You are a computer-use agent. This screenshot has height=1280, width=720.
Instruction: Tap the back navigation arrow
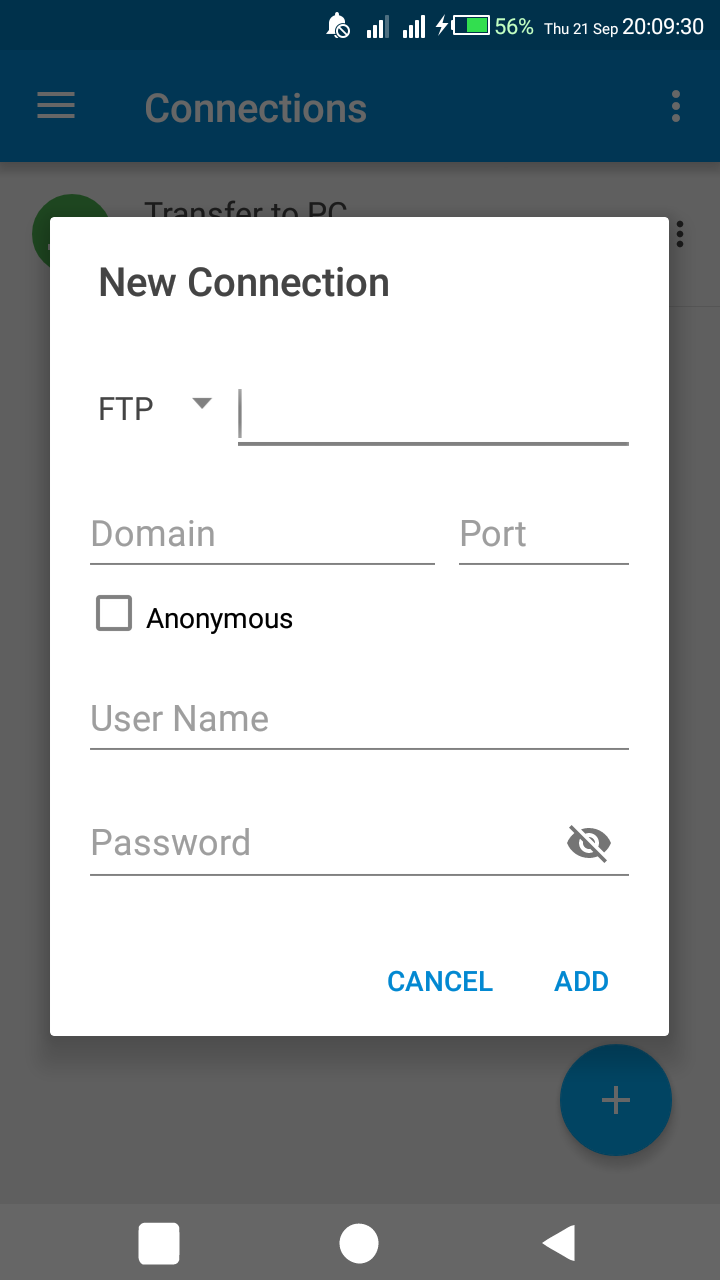559,1242
